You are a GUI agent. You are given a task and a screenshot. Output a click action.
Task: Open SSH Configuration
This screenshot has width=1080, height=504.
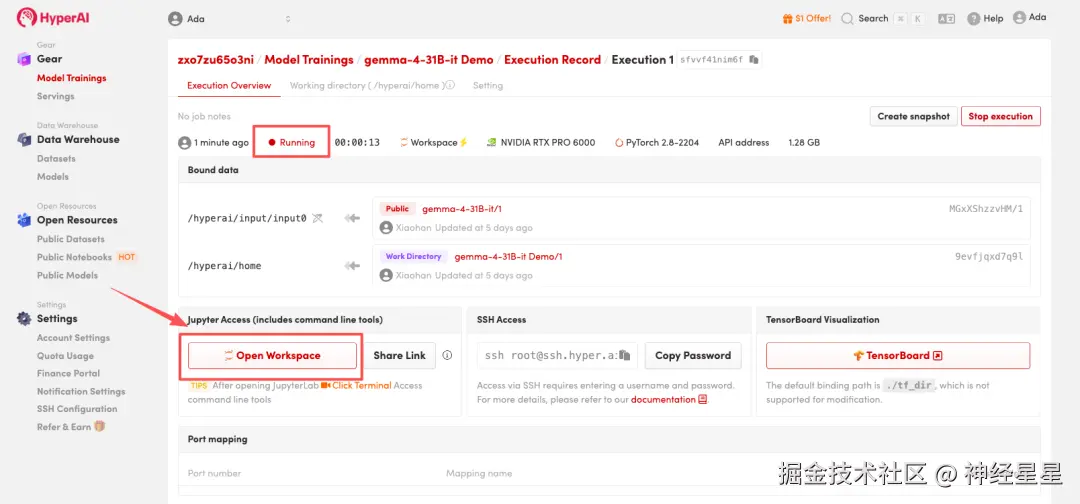77,408
